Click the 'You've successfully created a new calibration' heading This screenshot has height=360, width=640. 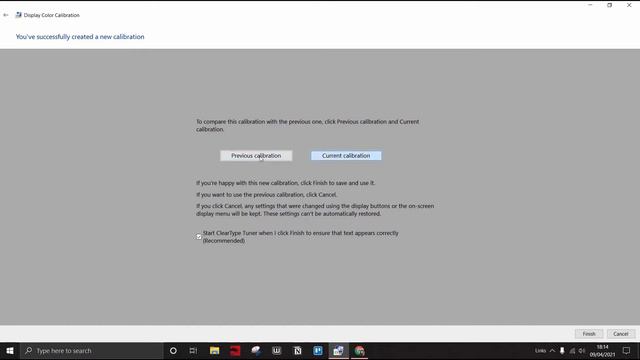[x=80, y=37]
